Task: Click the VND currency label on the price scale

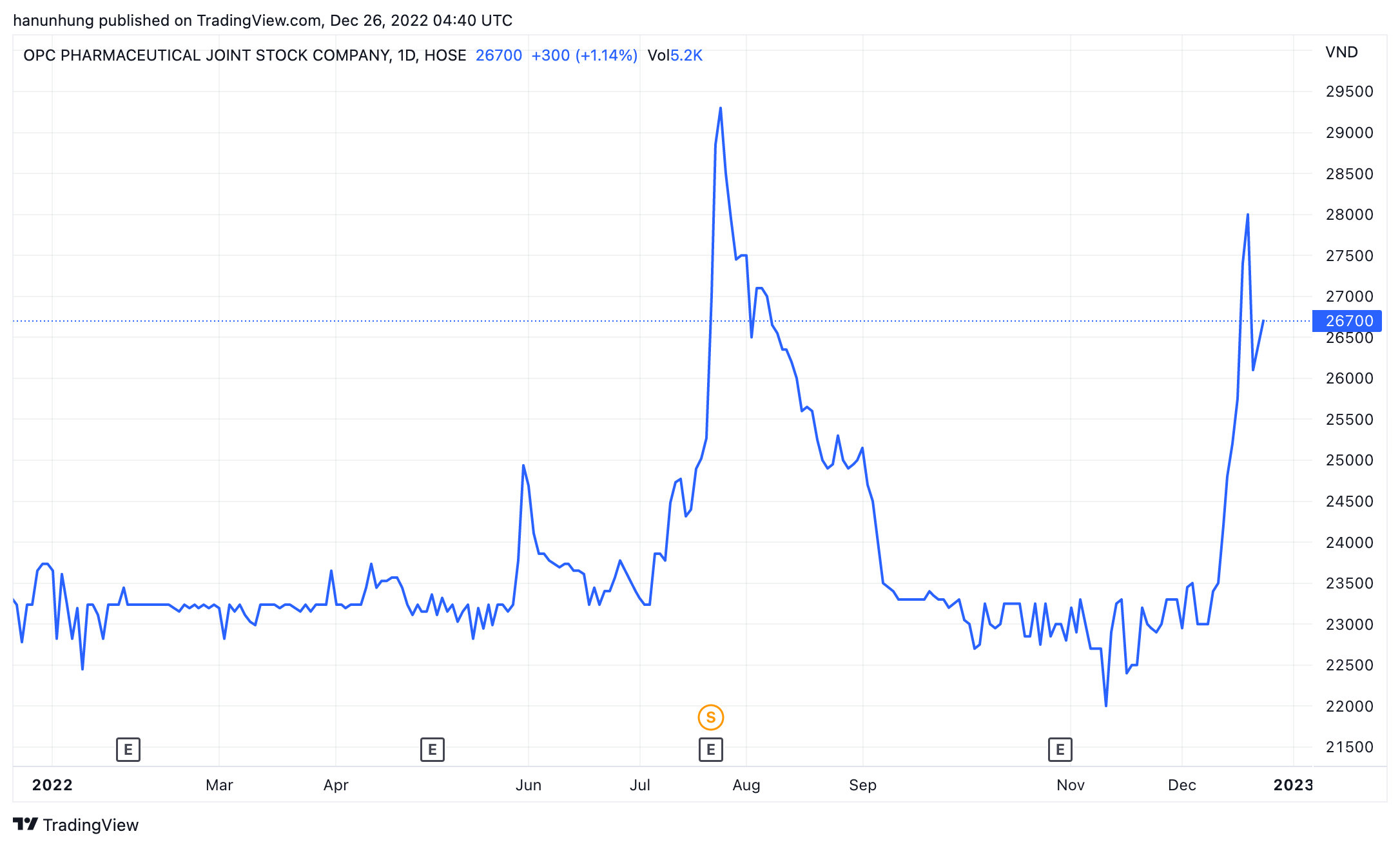Action: click(x=1341, y=52)
